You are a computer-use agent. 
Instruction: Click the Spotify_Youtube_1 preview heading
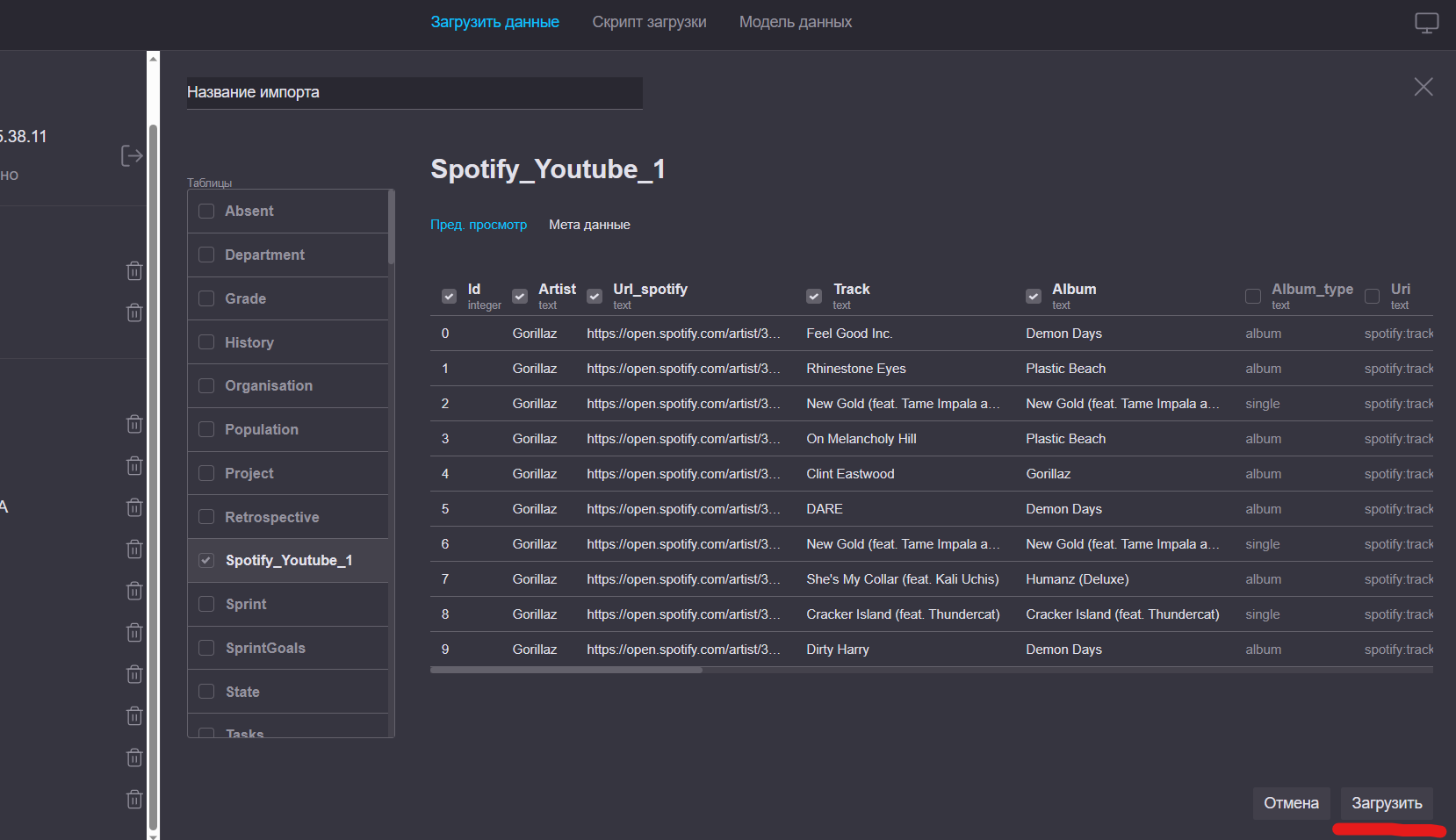pos(548,169)
